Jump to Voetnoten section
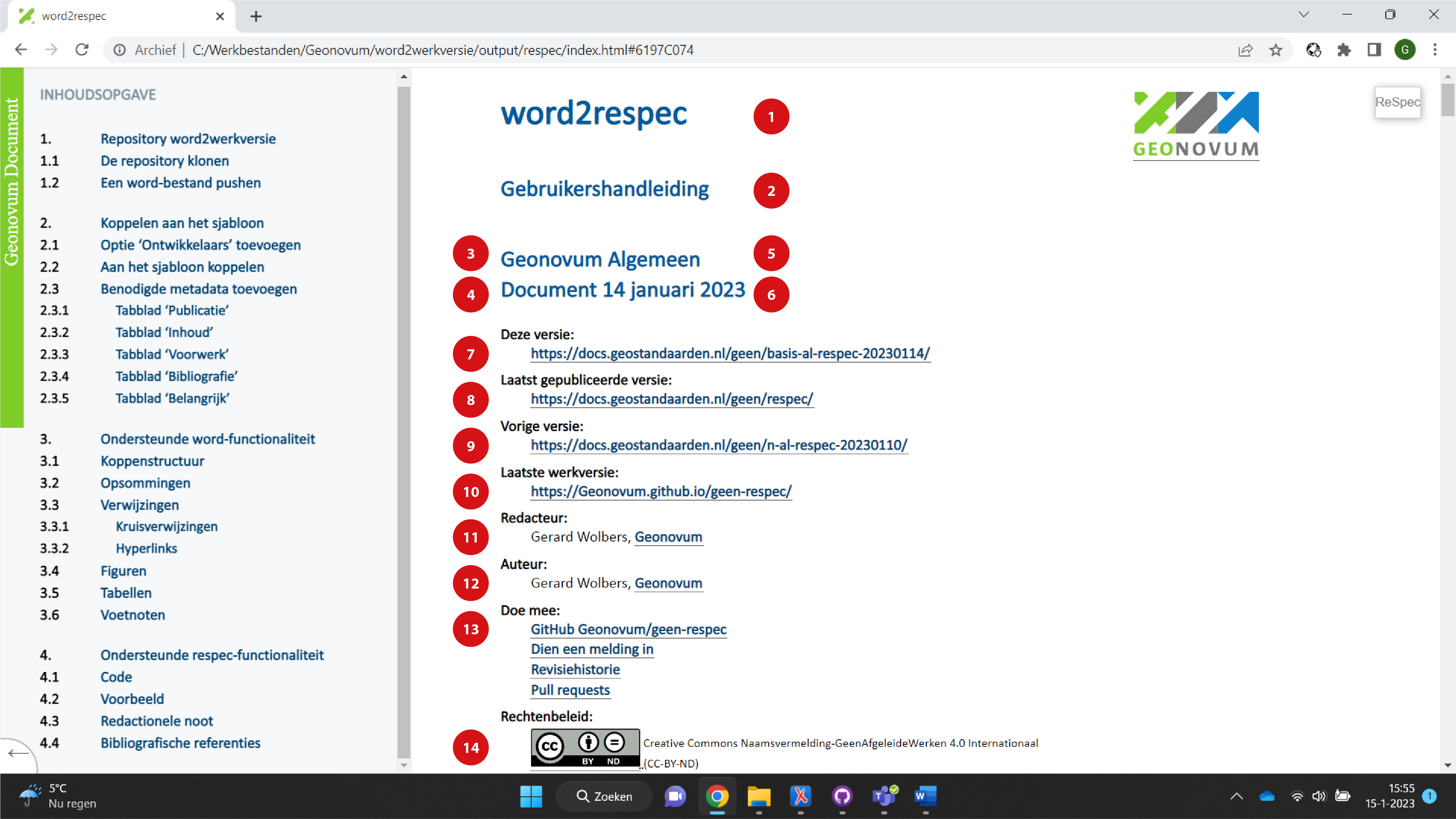The height and width of the screenshot is (819, 1456). [132, 616]
